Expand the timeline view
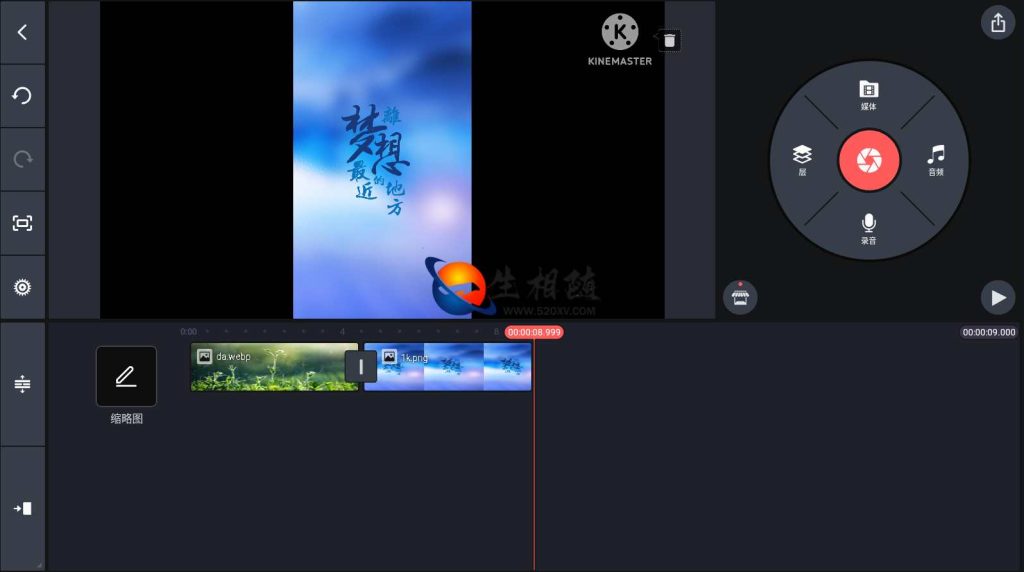The width and height of the screenshot is (1024, 572). (x=22, y=384)
